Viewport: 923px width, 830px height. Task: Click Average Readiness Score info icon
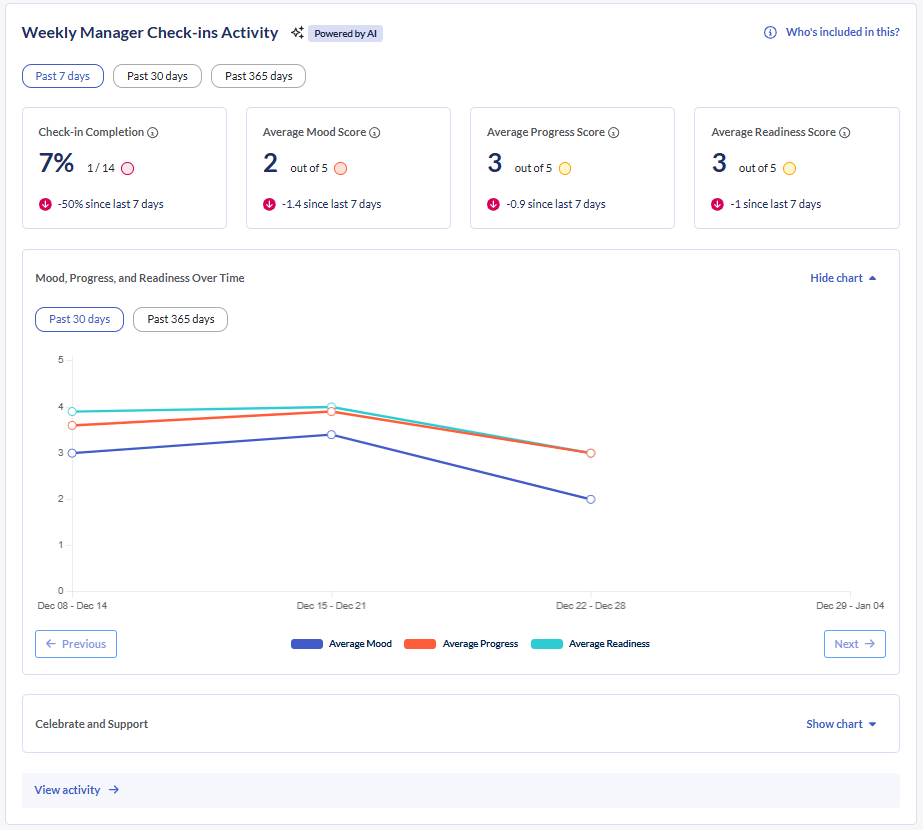(x=845, y=132)
